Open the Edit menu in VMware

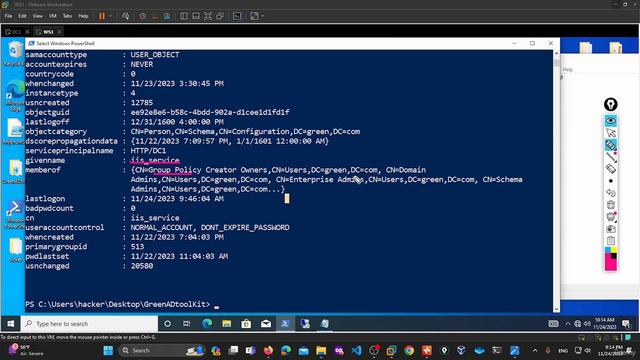pyautogui.click(x=22, y=16)
